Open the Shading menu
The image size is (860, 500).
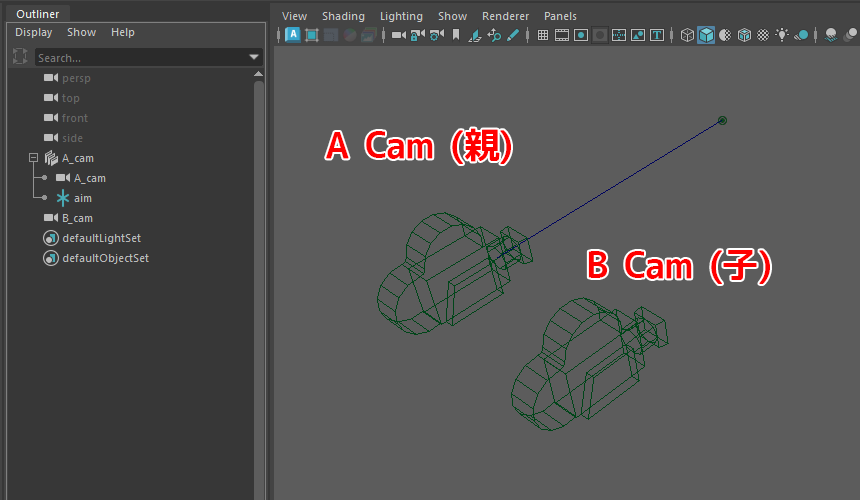coord(343,16)
